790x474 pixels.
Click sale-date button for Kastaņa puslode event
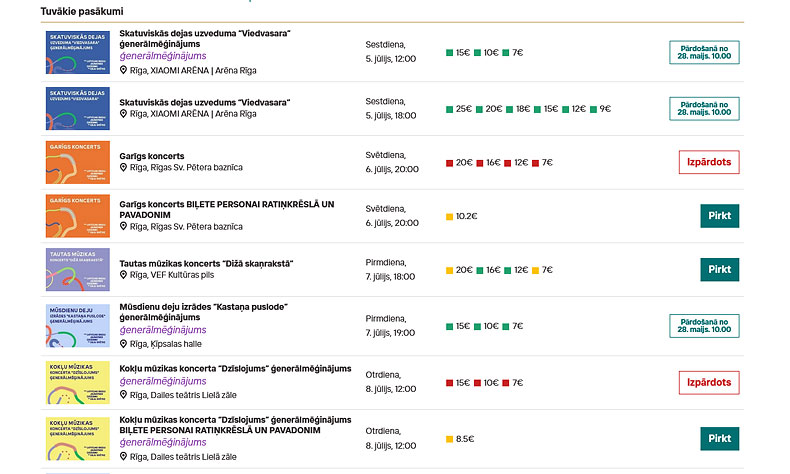704,326
